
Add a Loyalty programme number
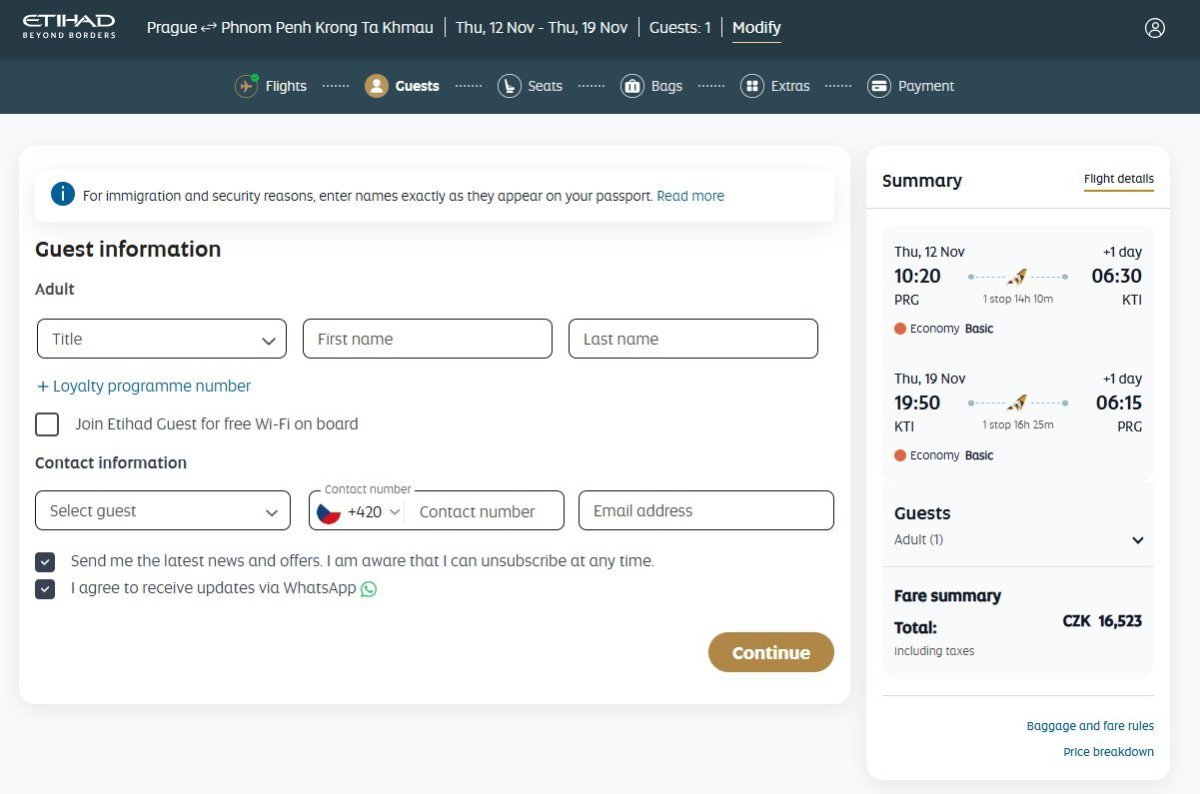[143, 386]
